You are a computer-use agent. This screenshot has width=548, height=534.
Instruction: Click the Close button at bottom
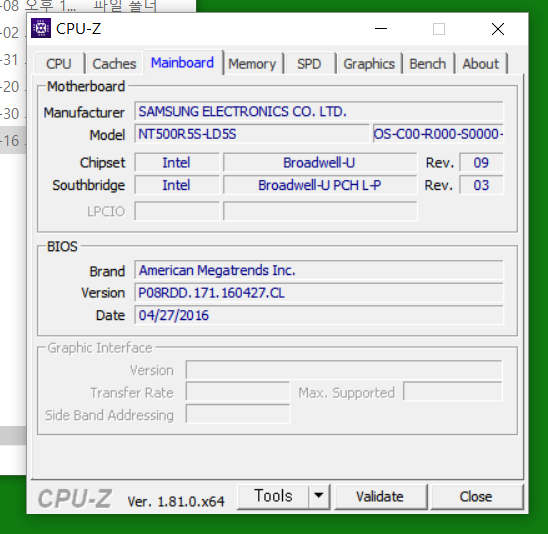(x=476, y=497)
